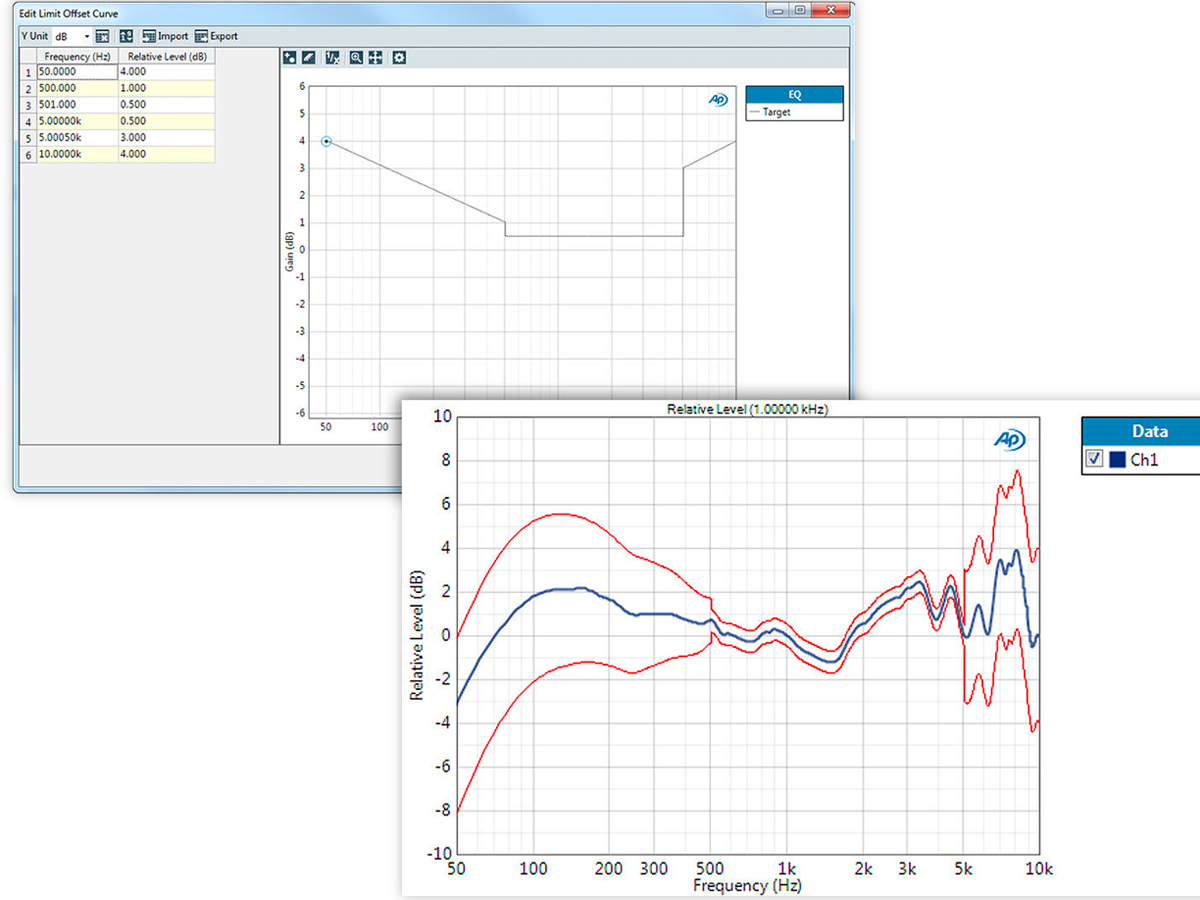This screenshot has height=900, width=1200.
Task: Click the Ch1 blue color swatch
Action: (1119, 459)
